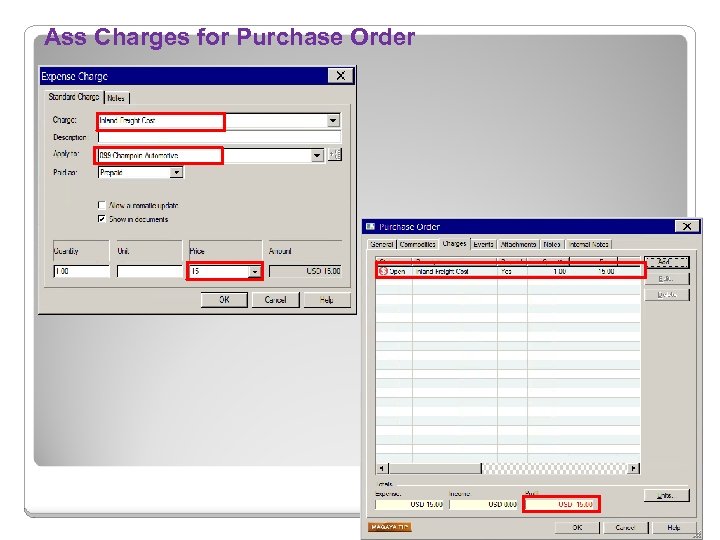Open the Paid as Prepaid dropdown
Viewport: 720px width, 540px height.
pyautogui.click(x=176, y=173)
